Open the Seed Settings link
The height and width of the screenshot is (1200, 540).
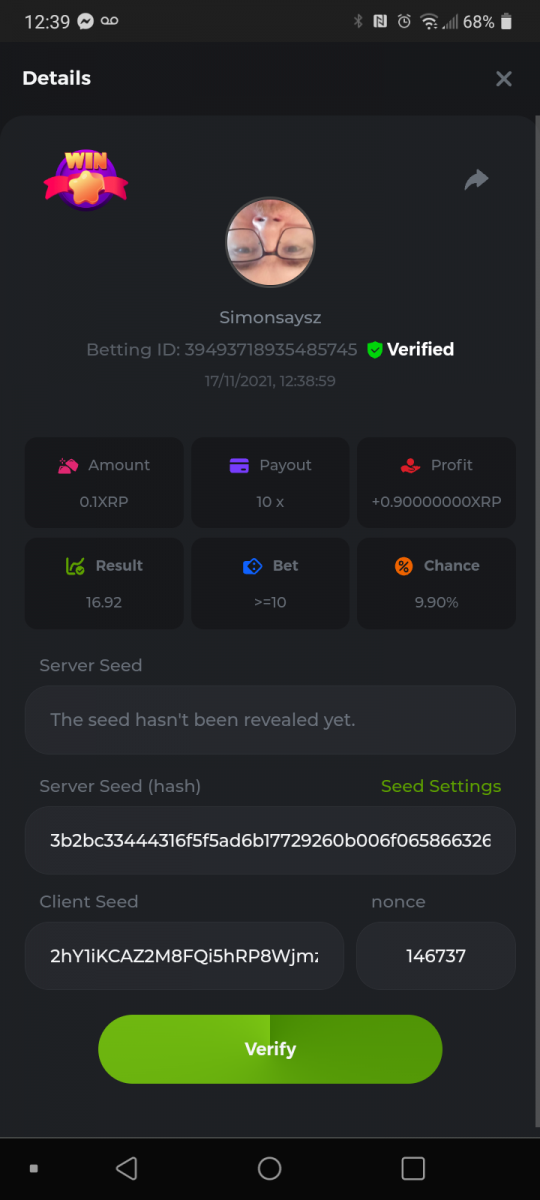(x=441, y=786)
